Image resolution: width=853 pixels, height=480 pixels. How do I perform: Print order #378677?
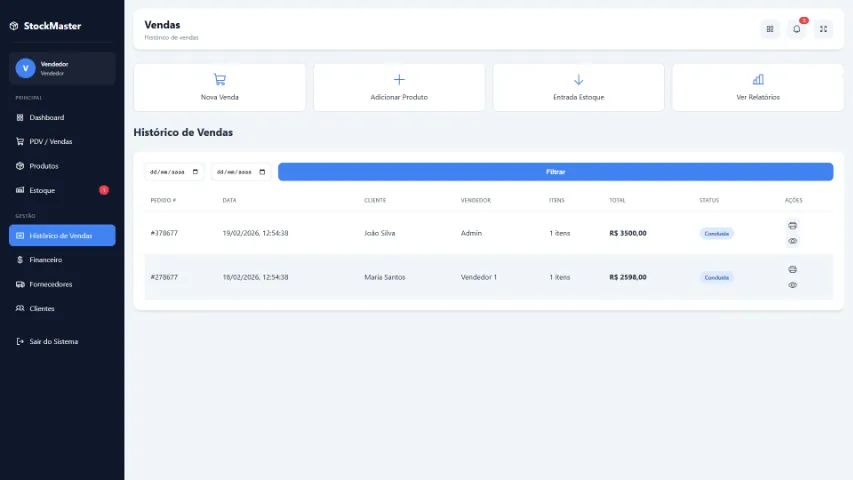(x=792, y=225)
